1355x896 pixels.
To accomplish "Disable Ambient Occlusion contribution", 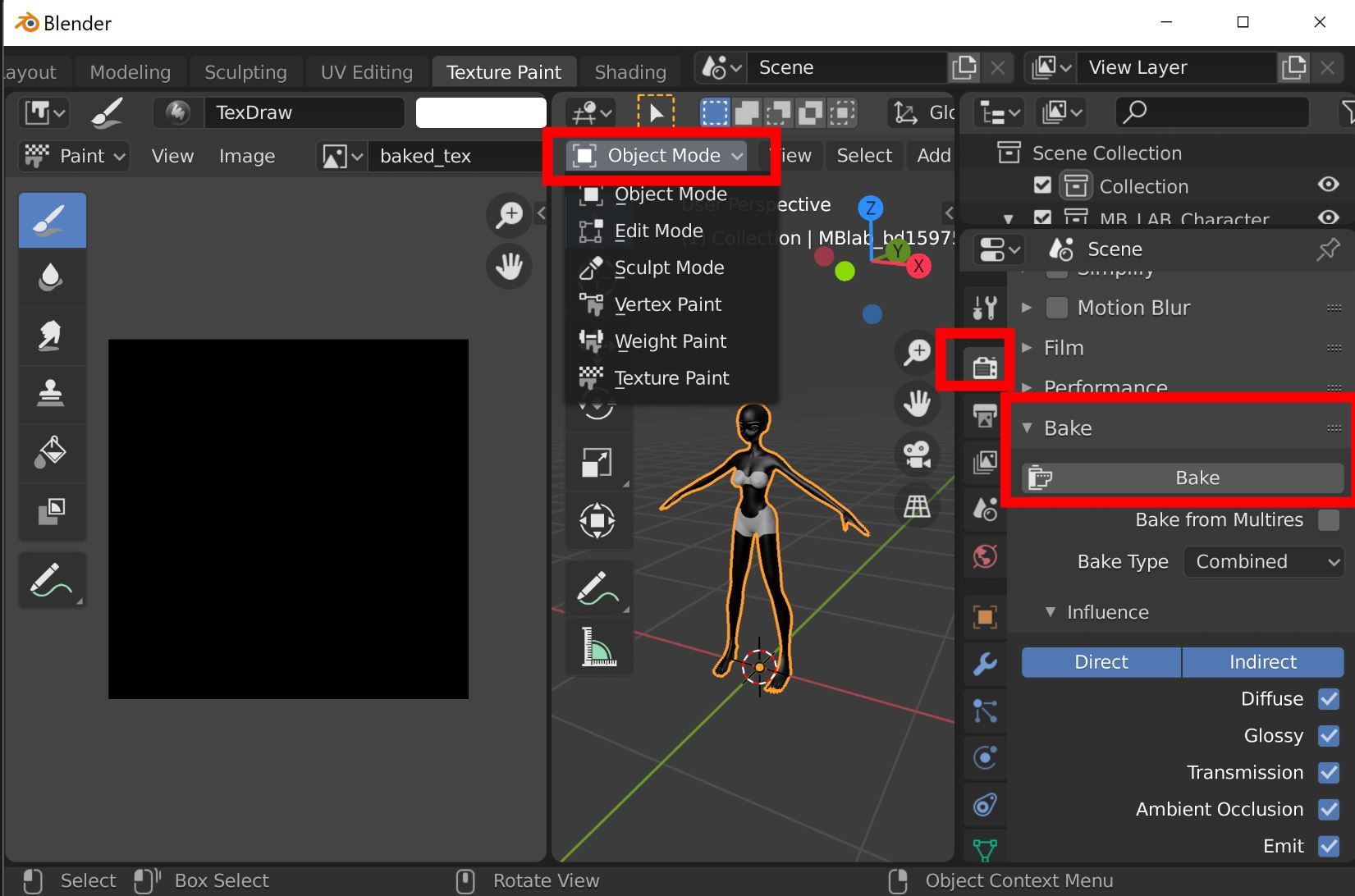I will tap(1329, 809).
